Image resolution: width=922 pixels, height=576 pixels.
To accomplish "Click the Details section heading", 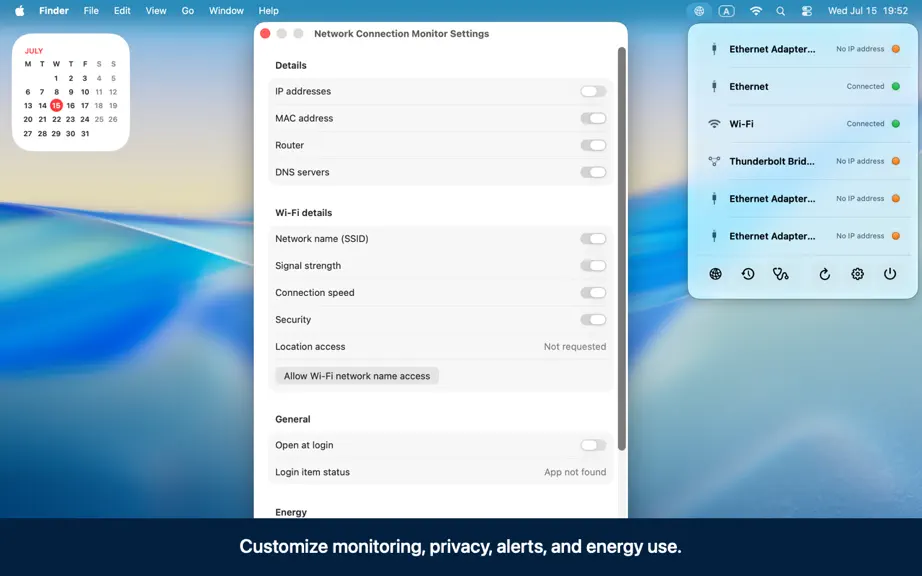I will [290, 65].
